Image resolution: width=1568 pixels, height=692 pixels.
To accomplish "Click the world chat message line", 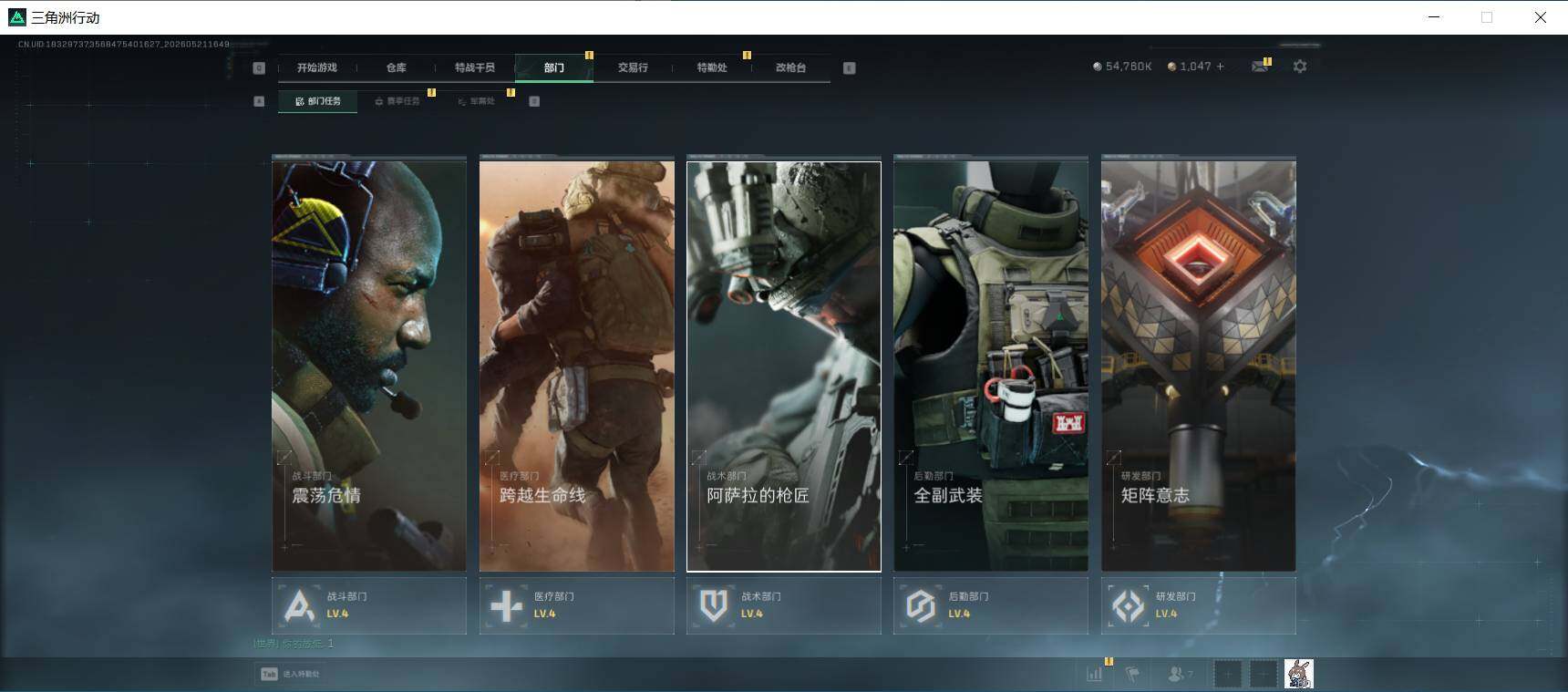I will 294,644.
